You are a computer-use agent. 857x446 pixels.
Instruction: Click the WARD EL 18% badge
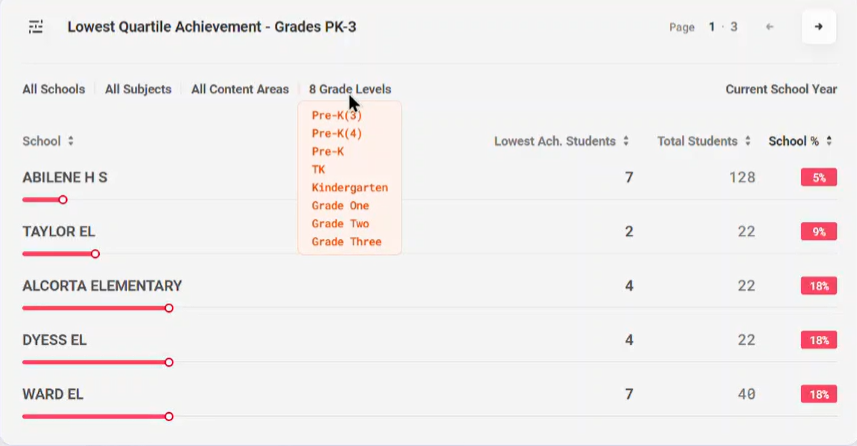click(819, 394)
